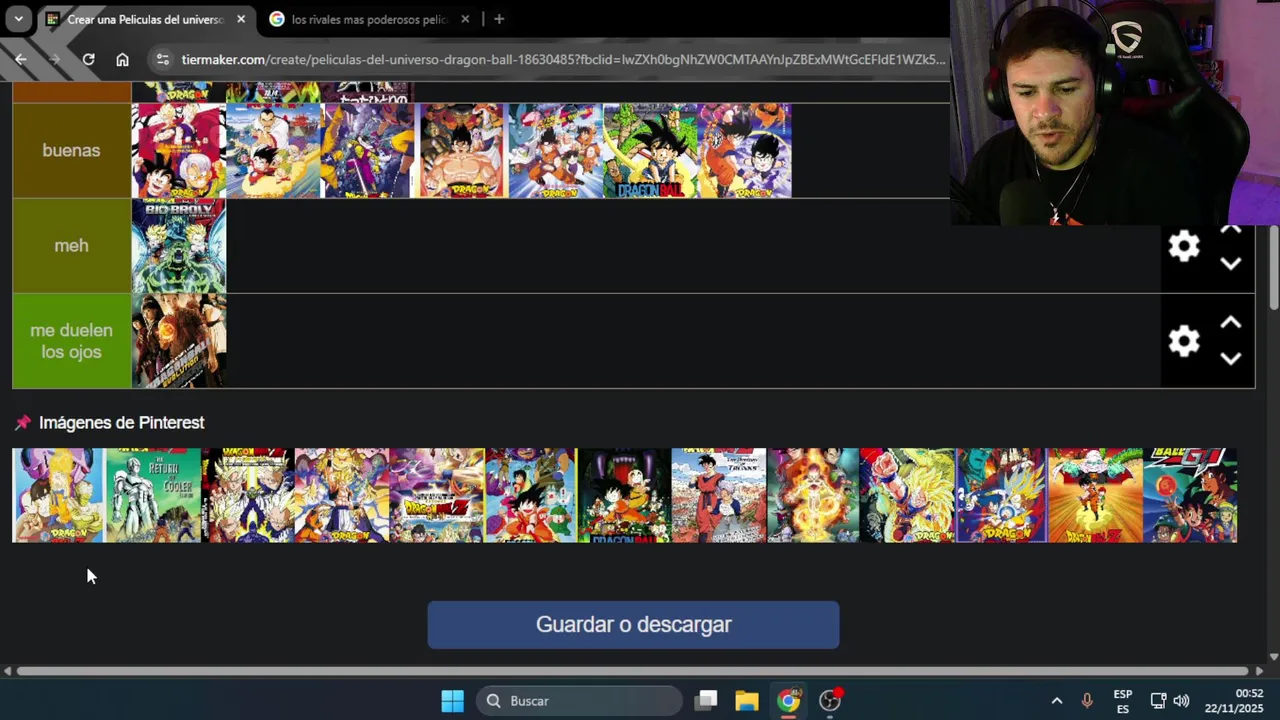Image resolution: width=1280 pixels, height=720 pixels.
Task: Open settings gear for me duelen los ojos tier
Action: tap(1184, 341)
